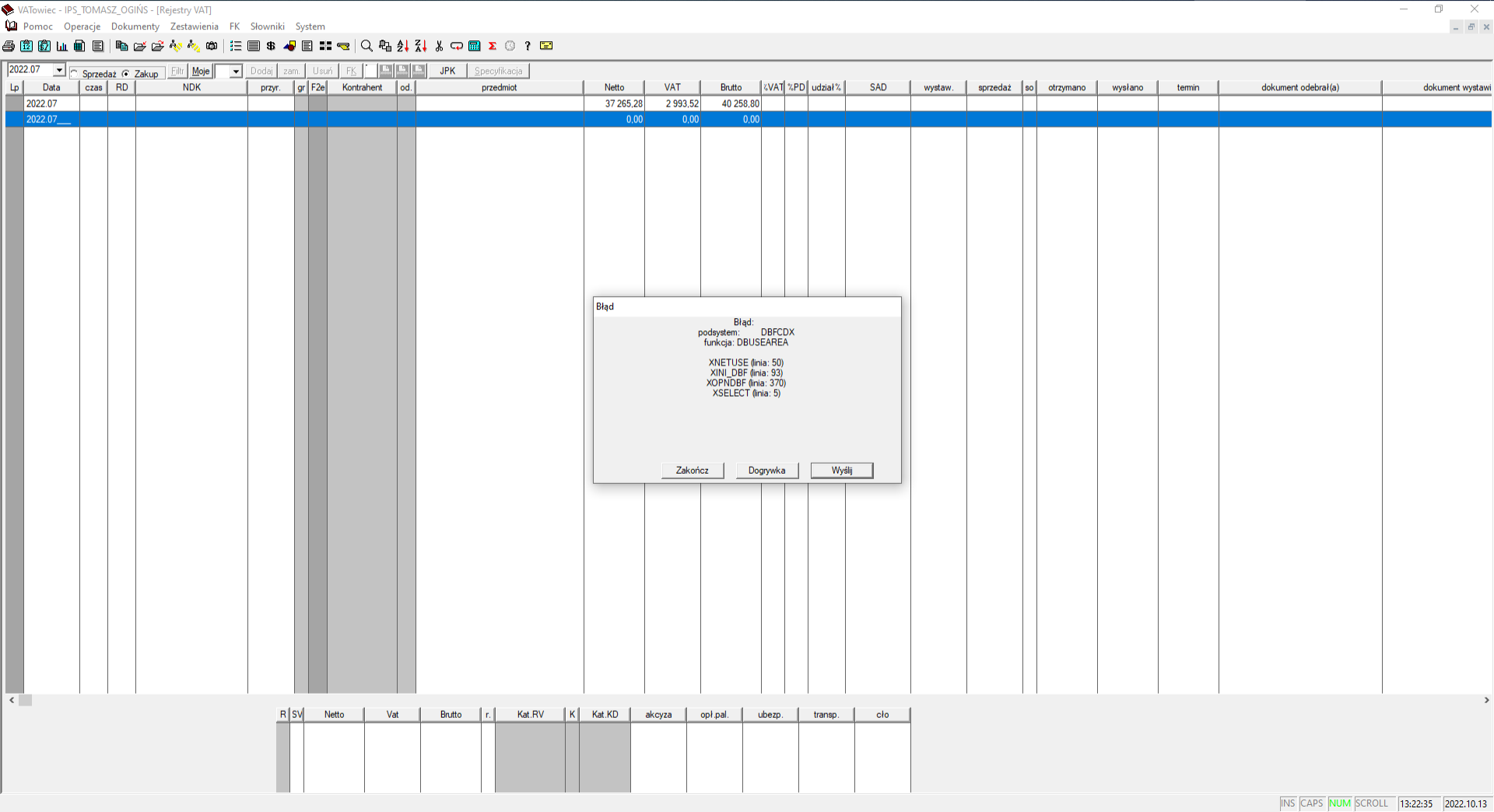
Task: Open the Zestawienia menu
Action: [x=194, y=26]
